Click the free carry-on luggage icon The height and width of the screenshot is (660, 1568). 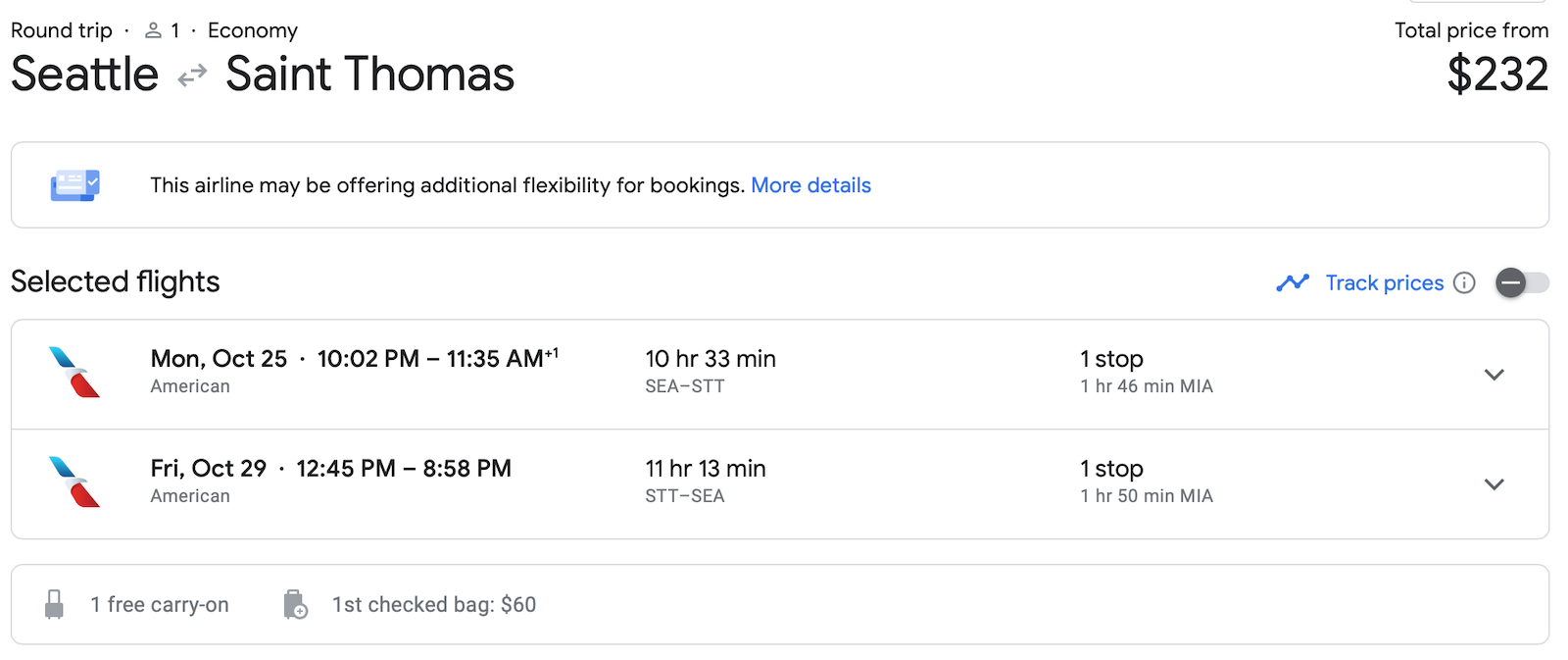coord(55,604)
